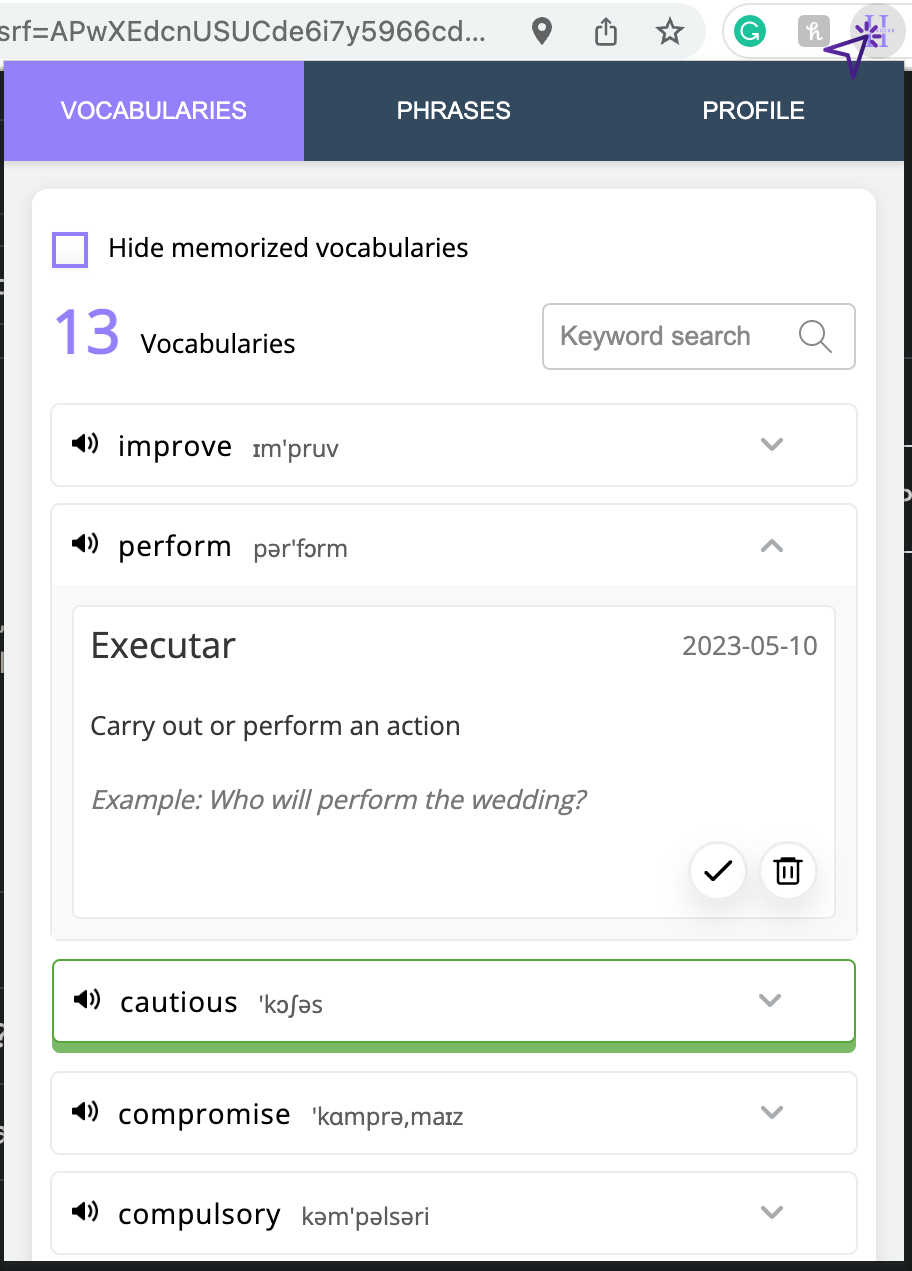Select the VOCABULARIES tab
This screenshot has width=912, height=1271.
(154, 111)
